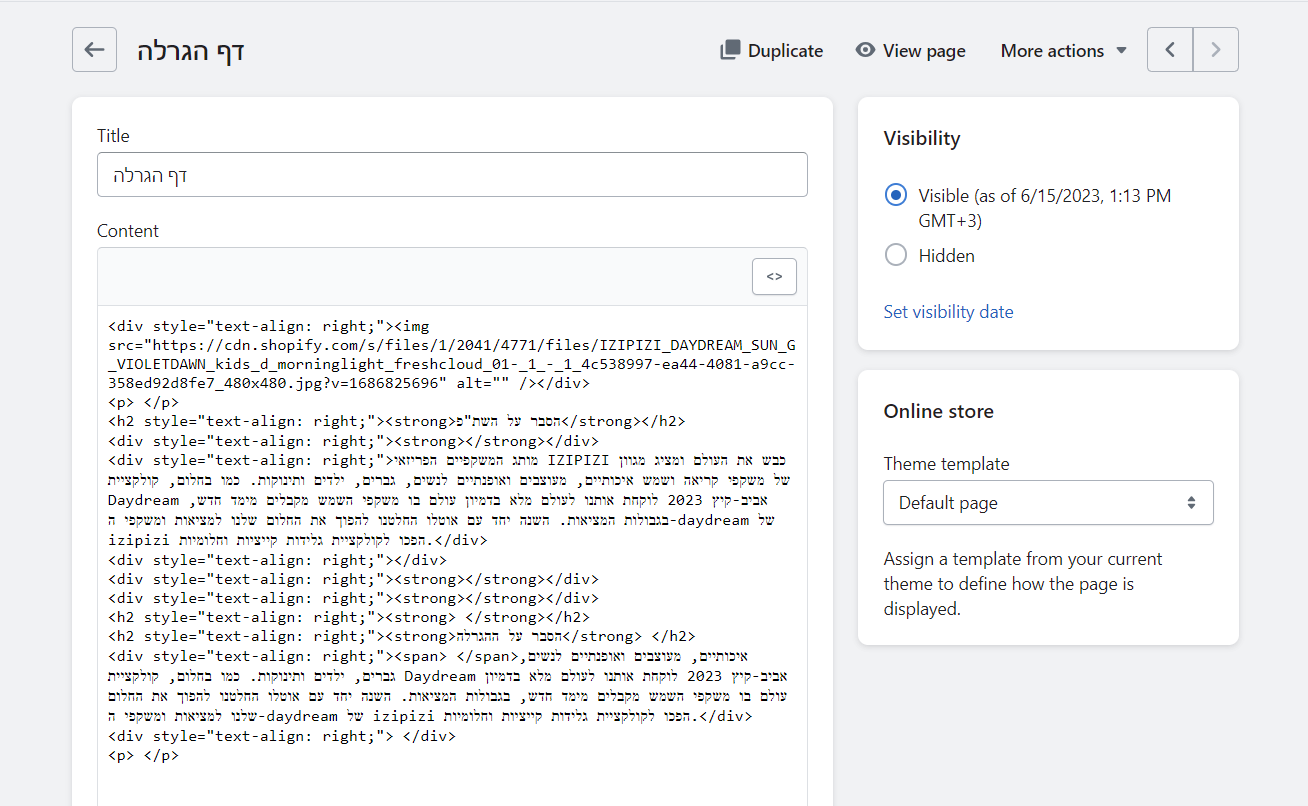Click the "Title" field label
Viewport: 1308px width, 806px height.
click(113, 136)
